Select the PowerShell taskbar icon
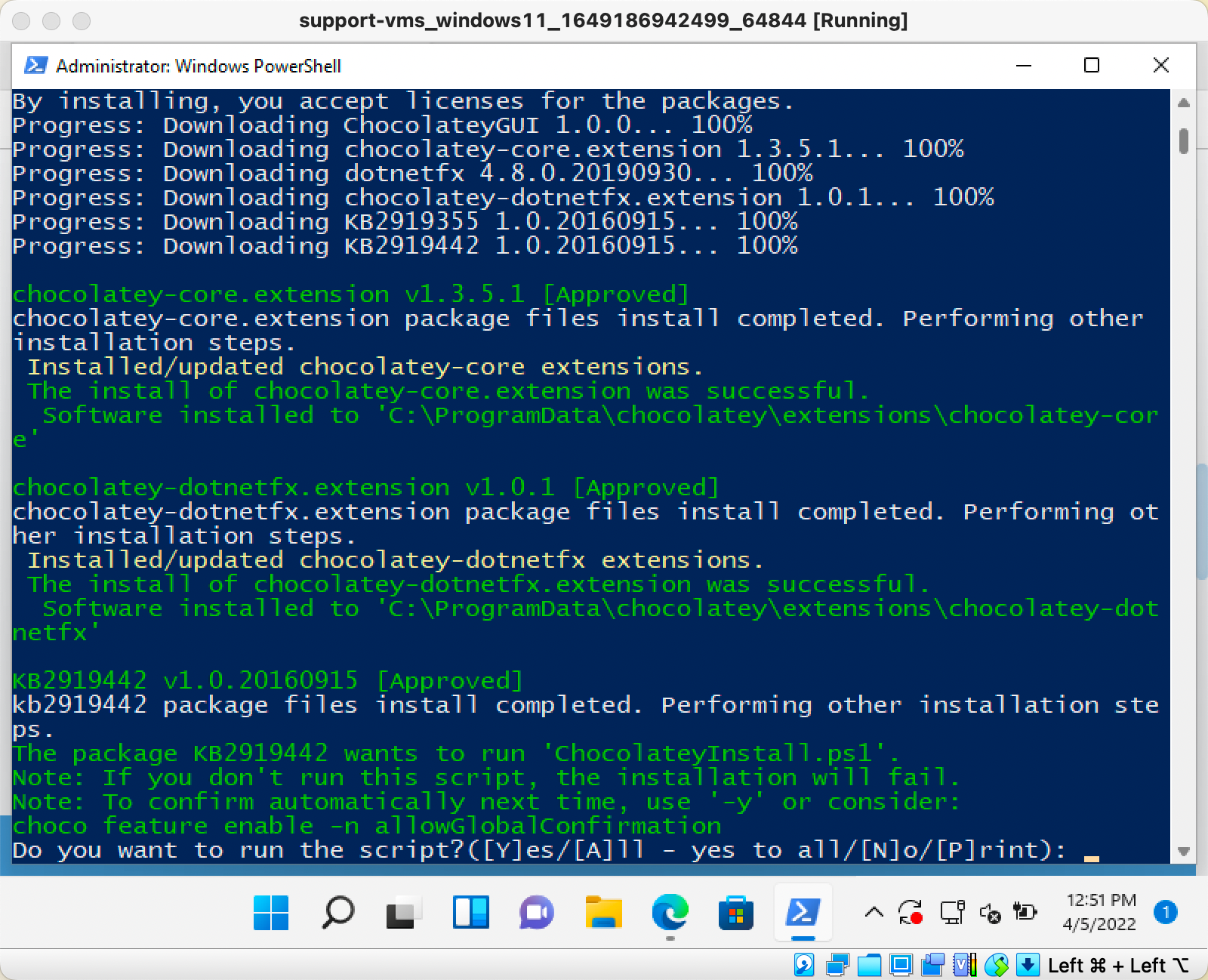 (x=803, y=913)
